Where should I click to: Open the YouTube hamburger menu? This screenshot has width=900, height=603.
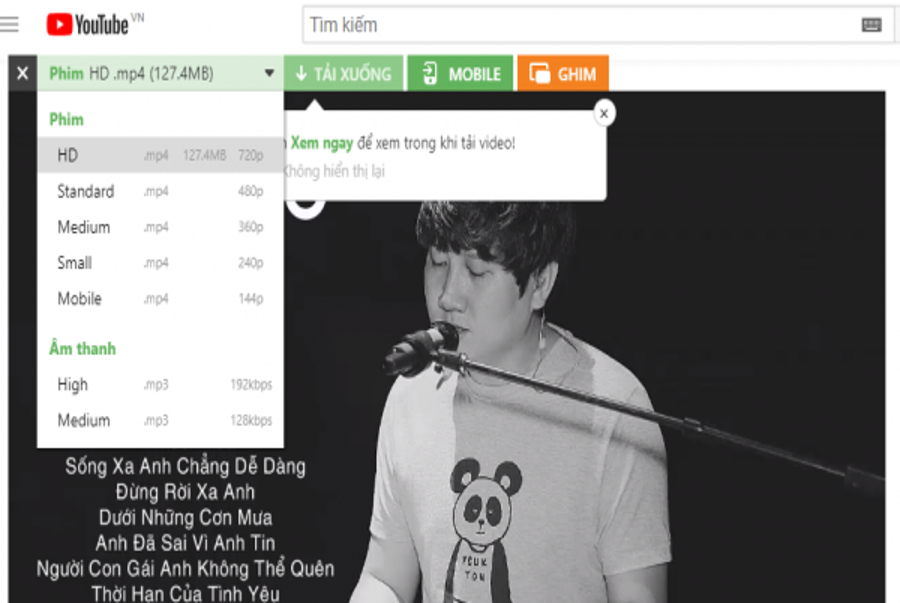tap(9, 24)
